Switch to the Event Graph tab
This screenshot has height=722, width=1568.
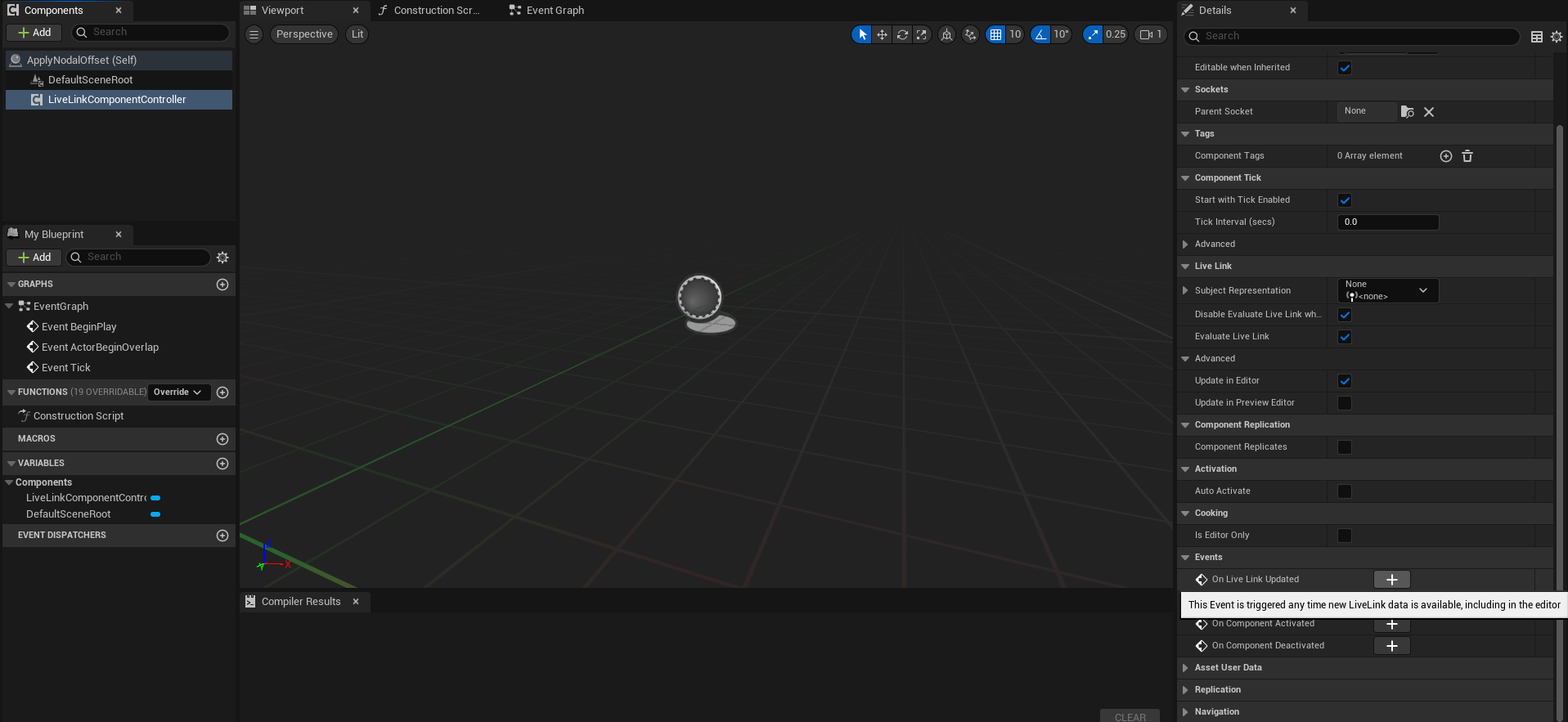[555, 11]
